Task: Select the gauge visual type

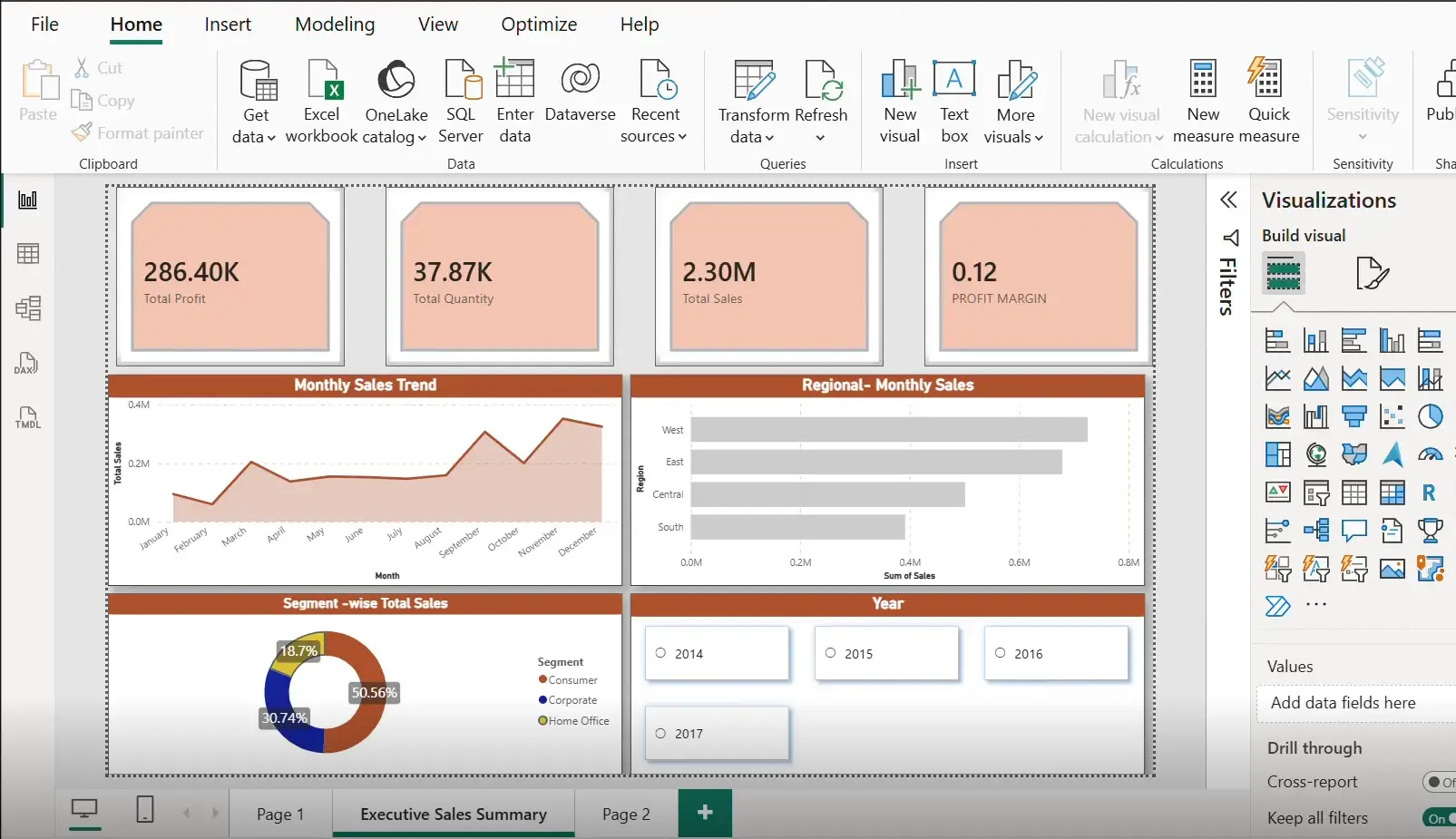Action: (x=1430, y=455)
